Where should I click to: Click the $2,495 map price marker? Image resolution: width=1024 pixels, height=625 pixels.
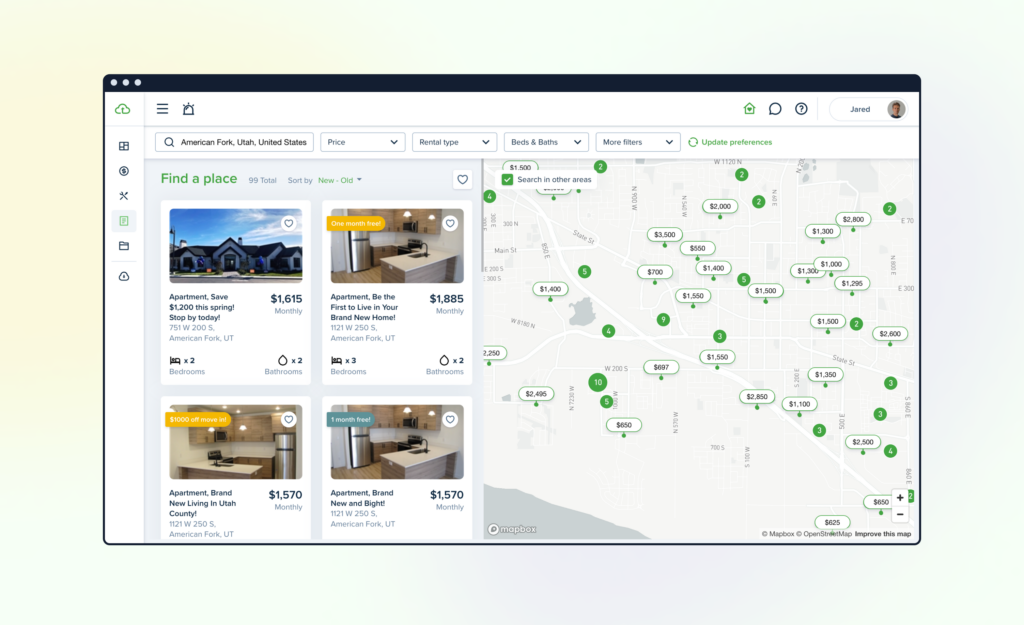tap(536, 394)
